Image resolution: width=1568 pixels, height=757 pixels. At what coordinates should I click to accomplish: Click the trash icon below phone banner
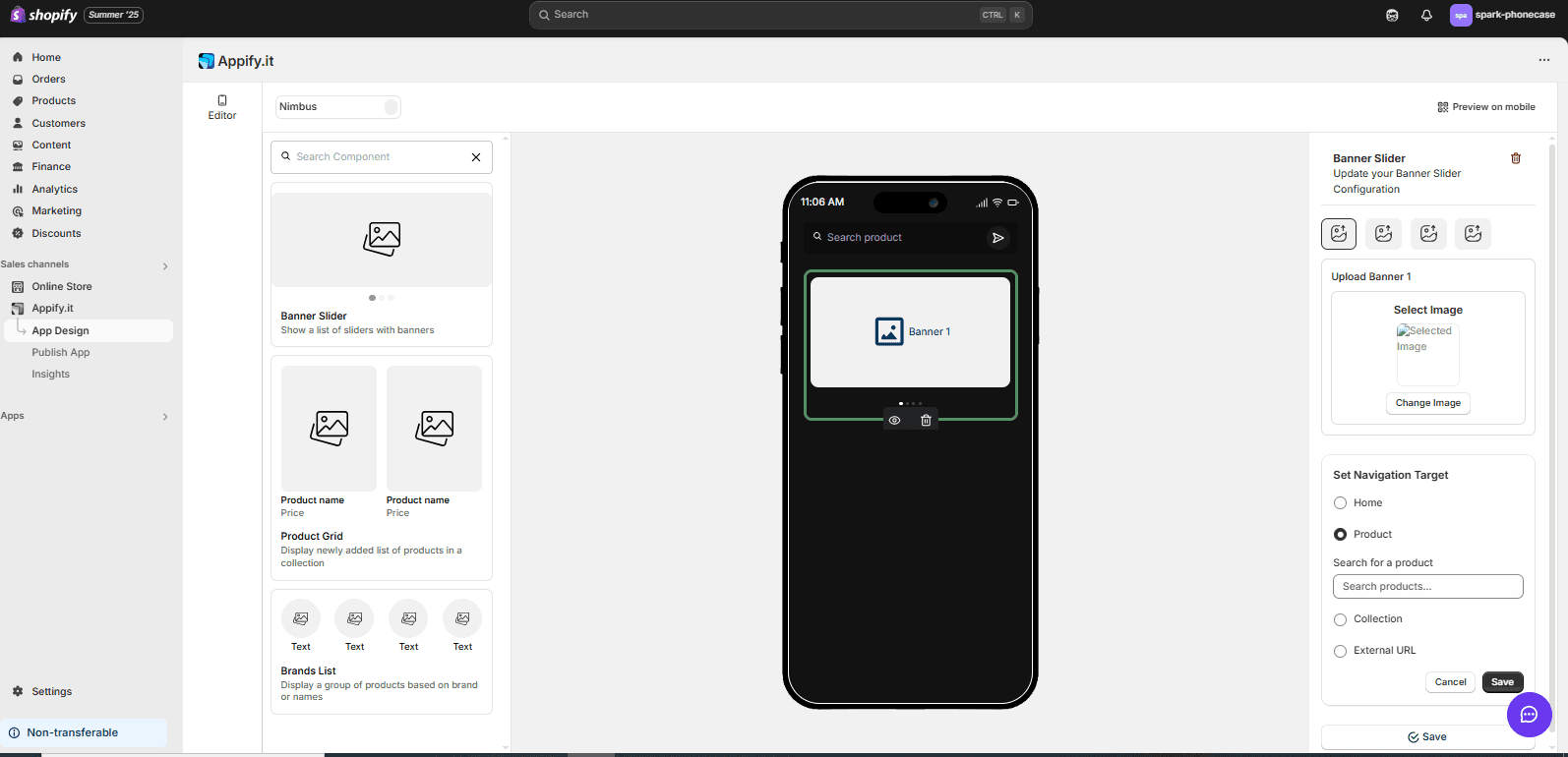click(x=926, y=421)
